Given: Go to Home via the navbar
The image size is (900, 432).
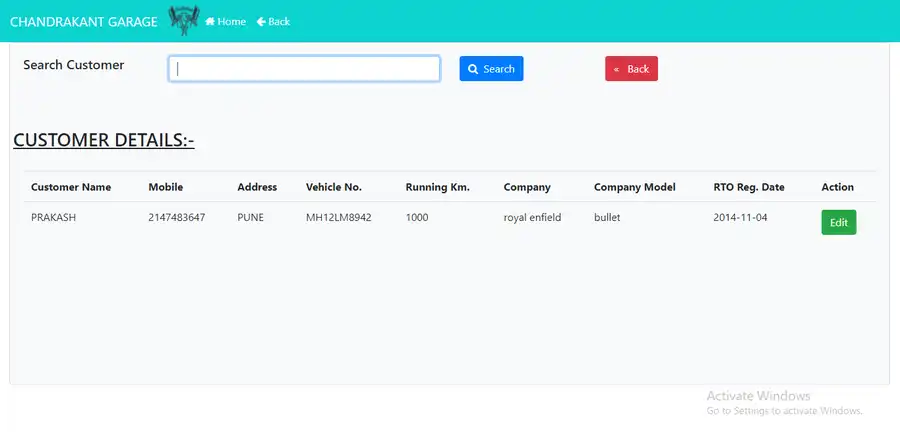Looking at the screenshot, I should pos(225,21).
